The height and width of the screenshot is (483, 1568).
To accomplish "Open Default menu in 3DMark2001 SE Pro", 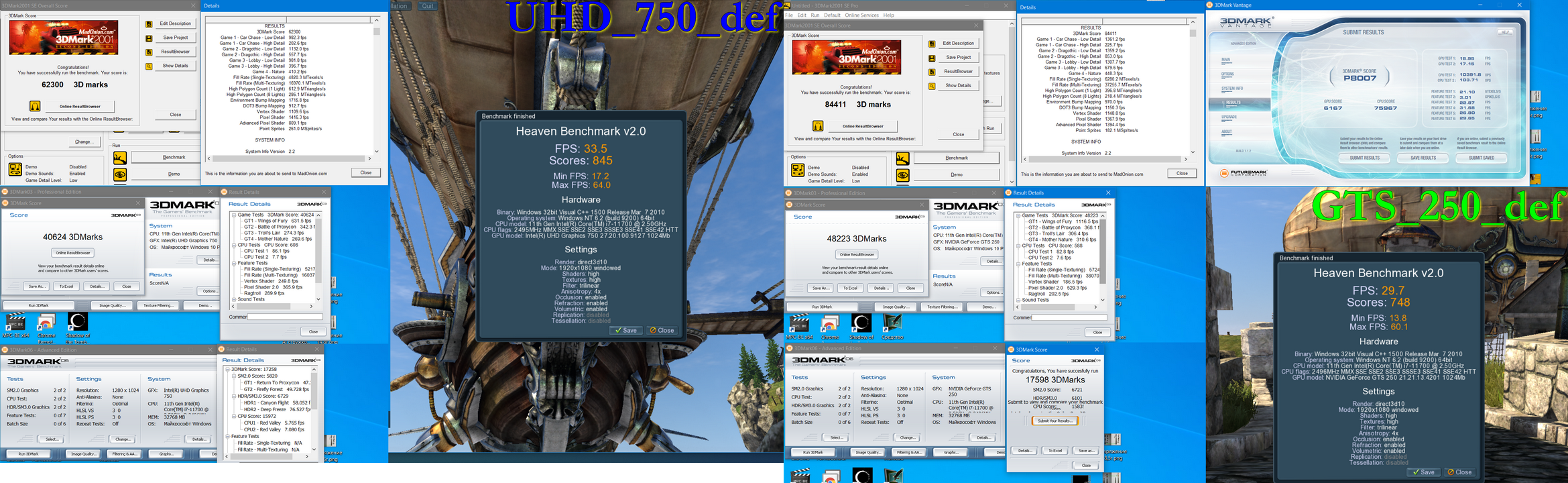I will pyautogui.click(x=833, y=15).
